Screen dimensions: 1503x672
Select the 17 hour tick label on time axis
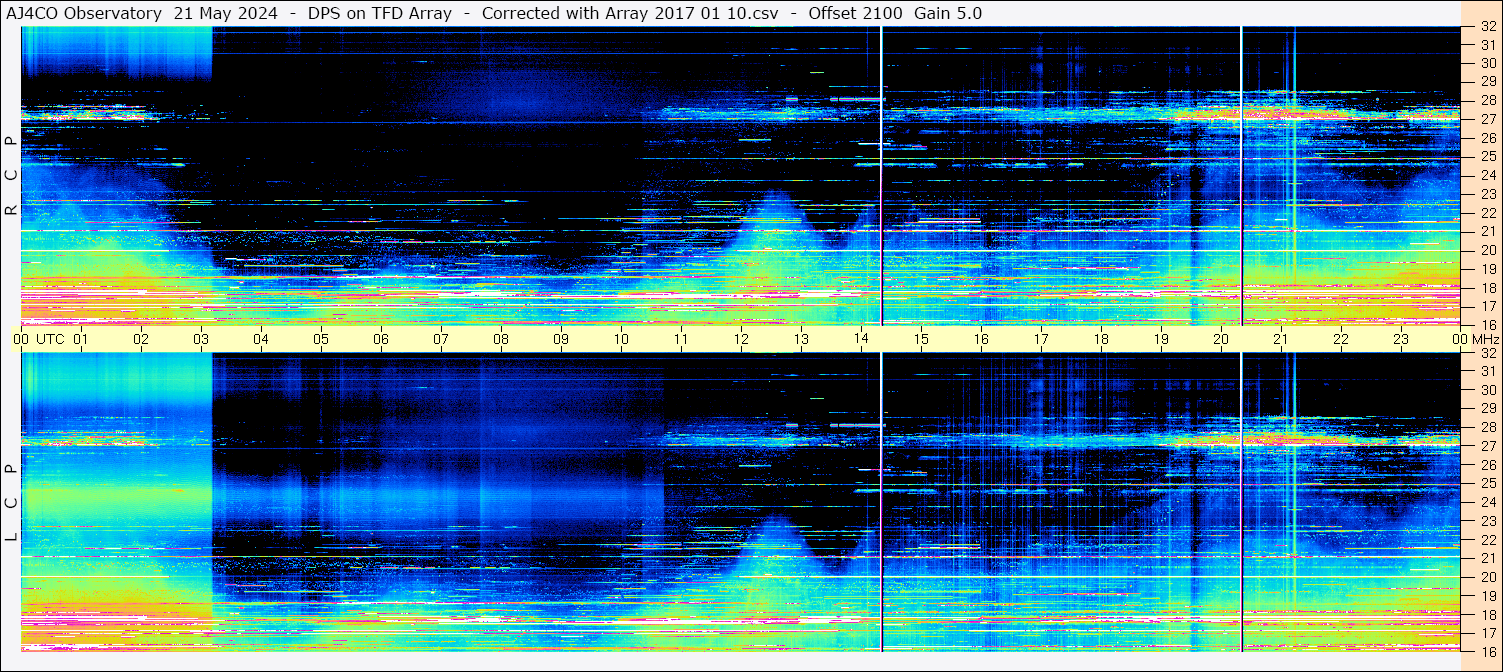[x=1041, y=339]
